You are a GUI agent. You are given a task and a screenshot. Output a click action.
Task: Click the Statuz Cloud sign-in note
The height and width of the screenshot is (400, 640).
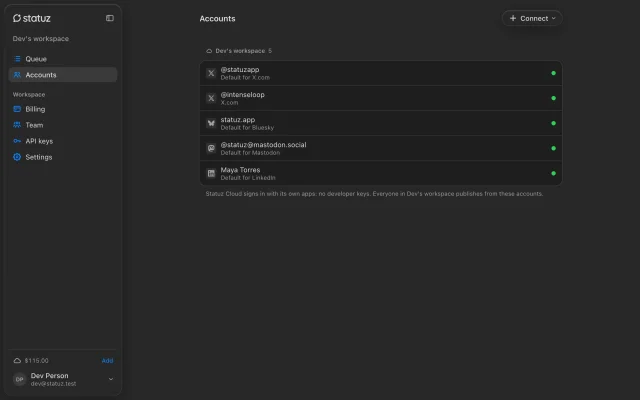374,194
